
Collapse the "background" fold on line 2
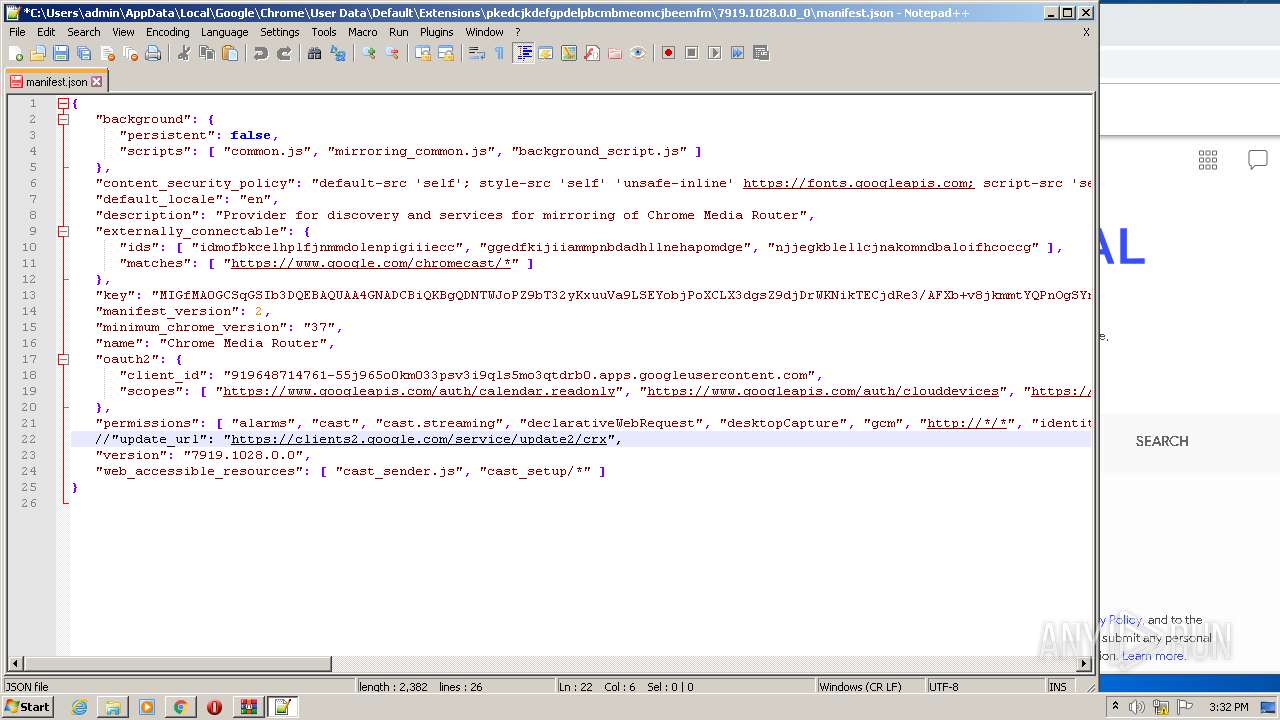(x=63, y=119)
